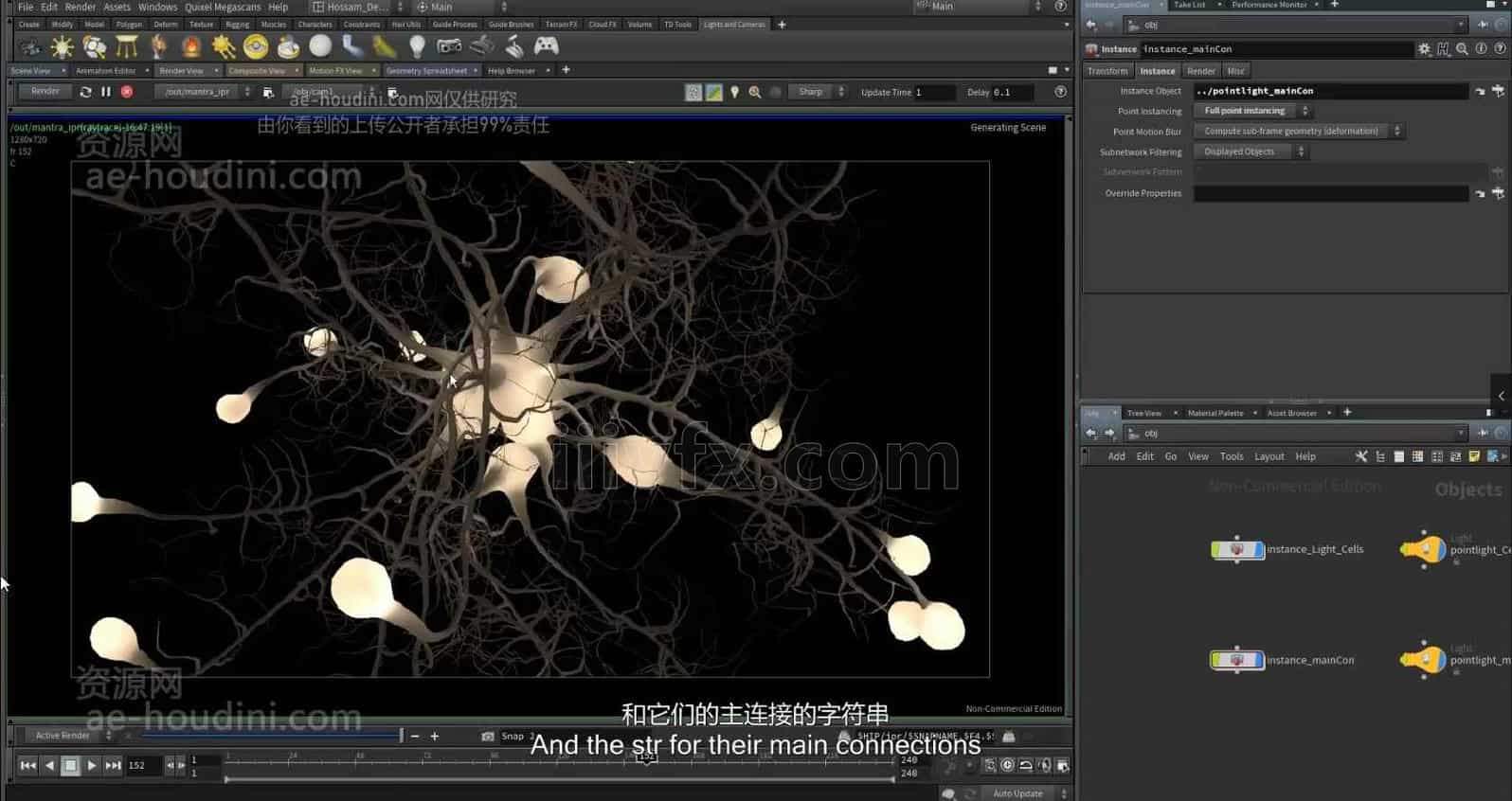The width and height of the screenshot is (1512, 801).
Task: Select the Sky Light sphere icon
Action: 320,45
